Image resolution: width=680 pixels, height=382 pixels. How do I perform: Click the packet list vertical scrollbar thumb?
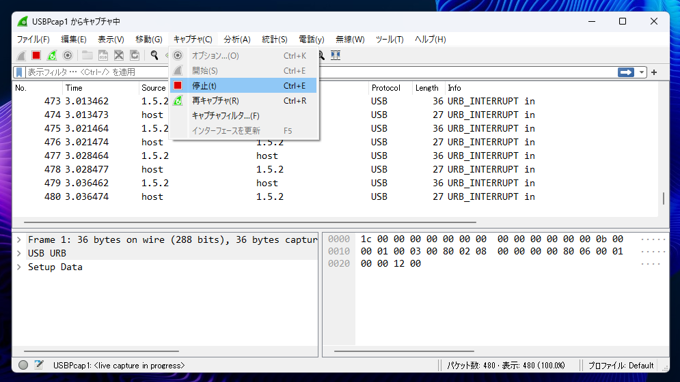click(x=663, y=199)
